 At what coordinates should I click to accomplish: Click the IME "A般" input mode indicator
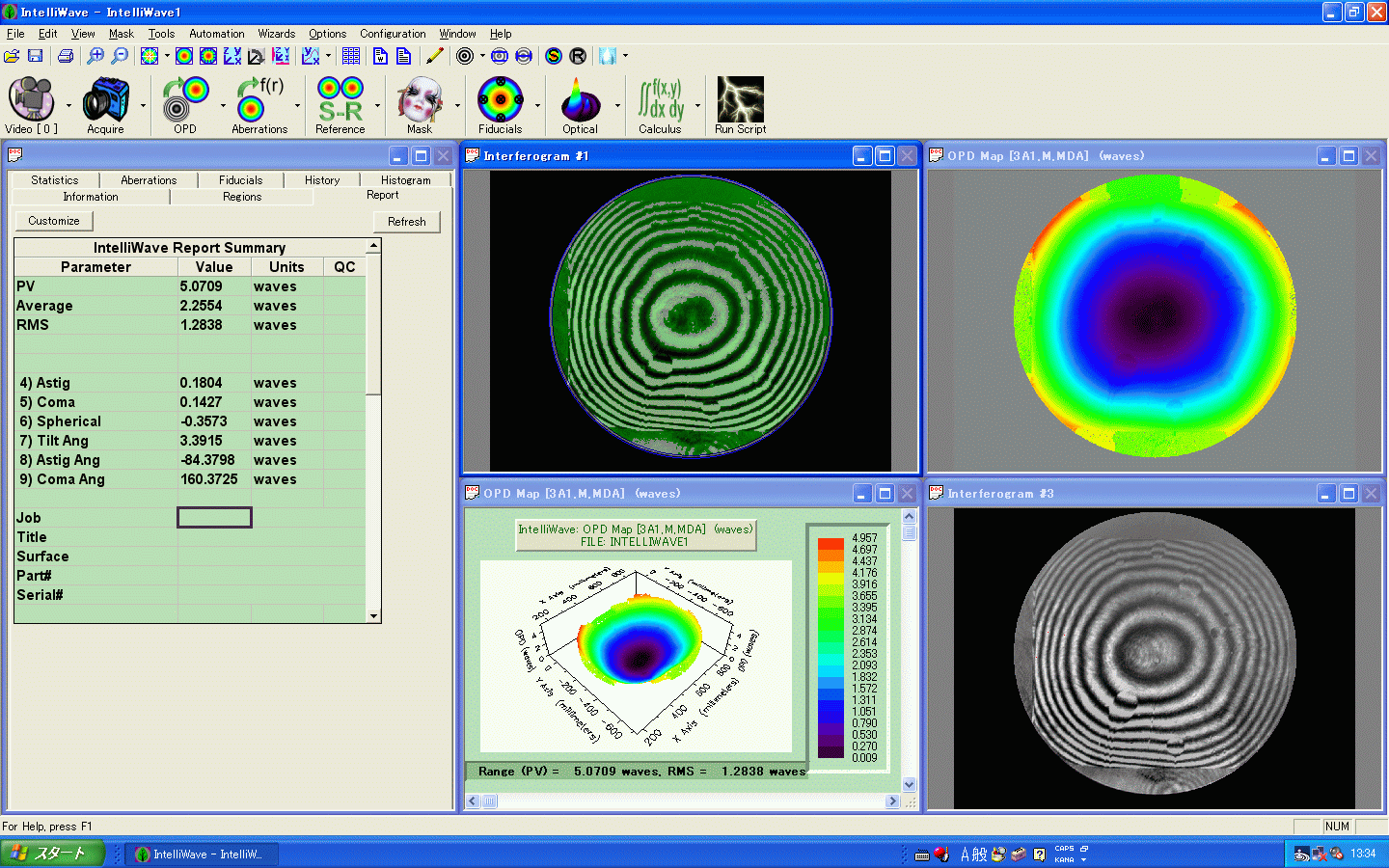click(974, 854)
